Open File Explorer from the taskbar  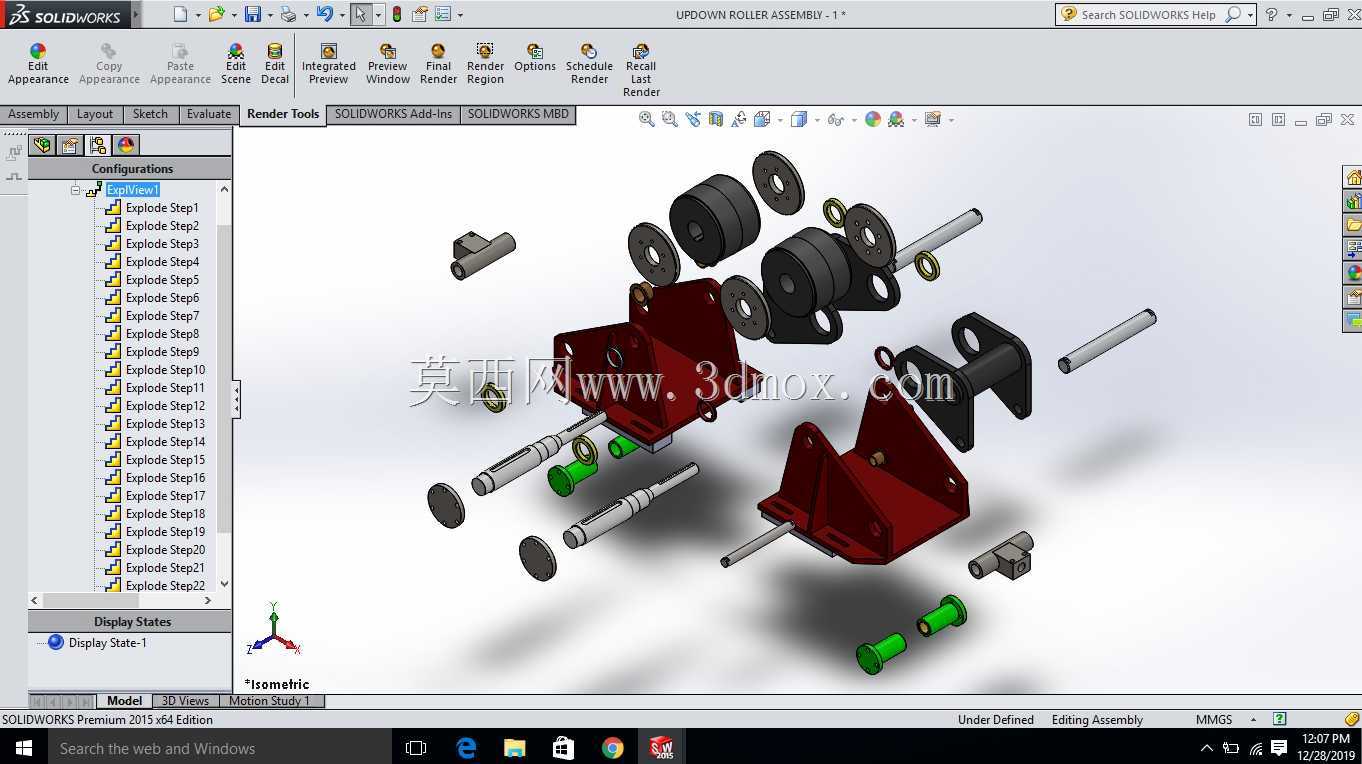(515, 748)
